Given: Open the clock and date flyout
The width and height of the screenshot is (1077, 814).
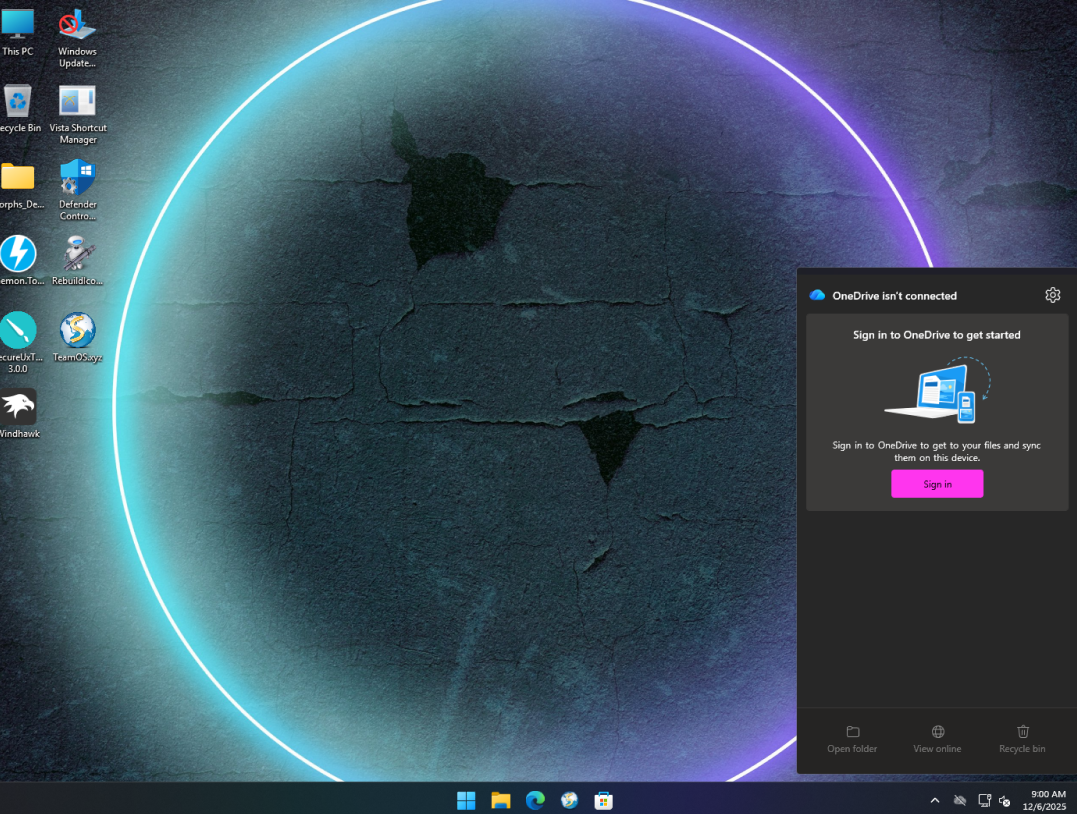Looking at the screenshot, I should [1047, 800].
